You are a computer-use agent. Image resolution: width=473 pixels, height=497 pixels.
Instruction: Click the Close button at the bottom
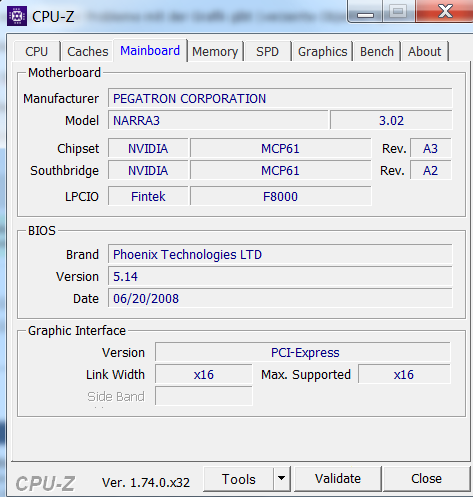tap(426, 479)
